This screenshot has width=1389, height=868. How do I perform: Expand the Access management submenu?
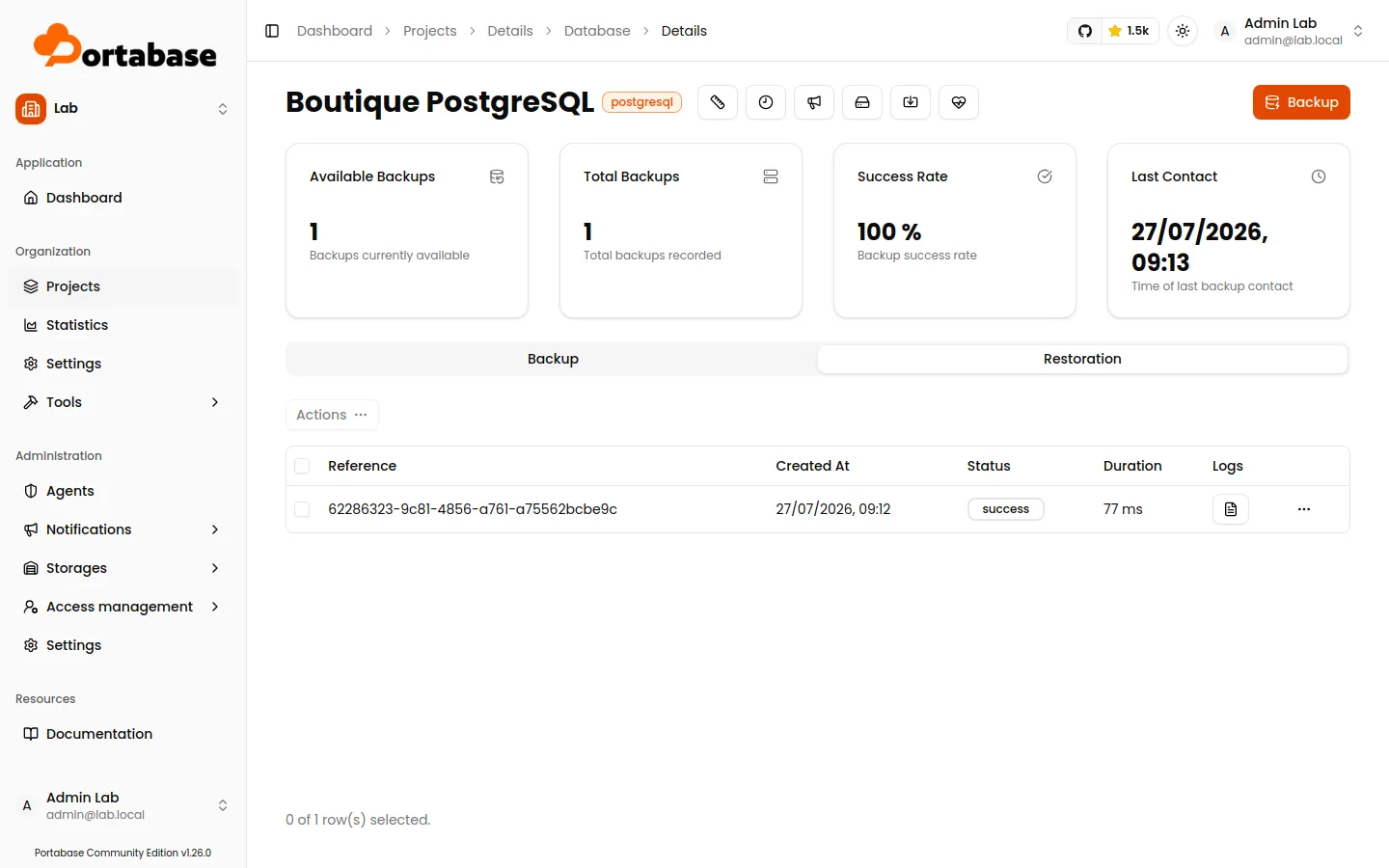tap(123, 607)
